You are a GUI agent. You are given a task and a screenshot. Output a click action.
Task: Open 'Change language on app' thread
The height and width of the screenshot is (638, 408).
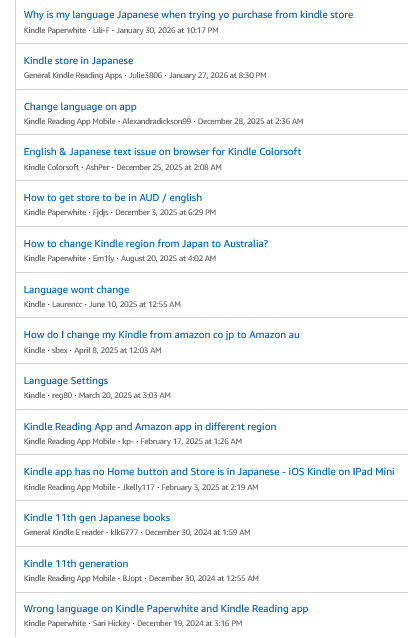coord(80,107)
